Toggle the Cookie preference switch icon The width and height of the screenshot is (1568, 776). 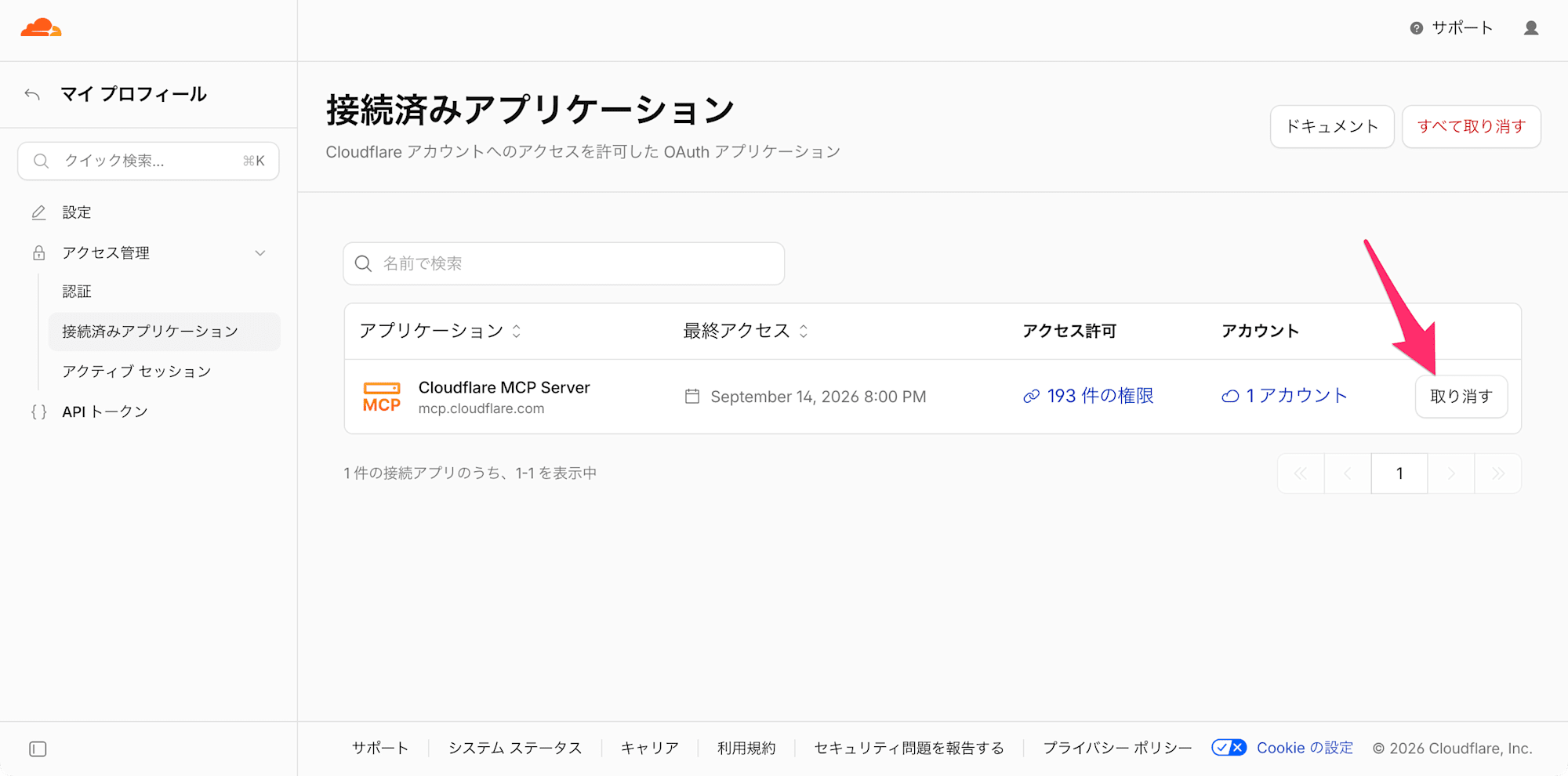pos(1229,748)
